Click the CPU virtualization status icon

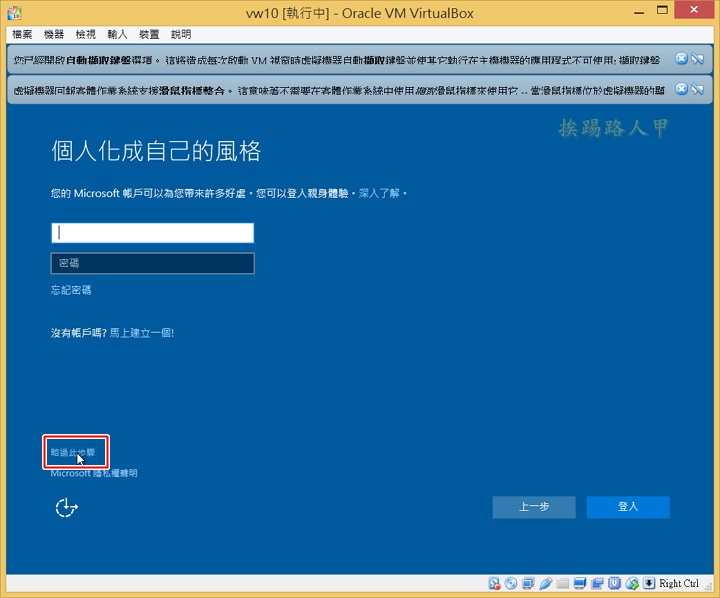614,583
